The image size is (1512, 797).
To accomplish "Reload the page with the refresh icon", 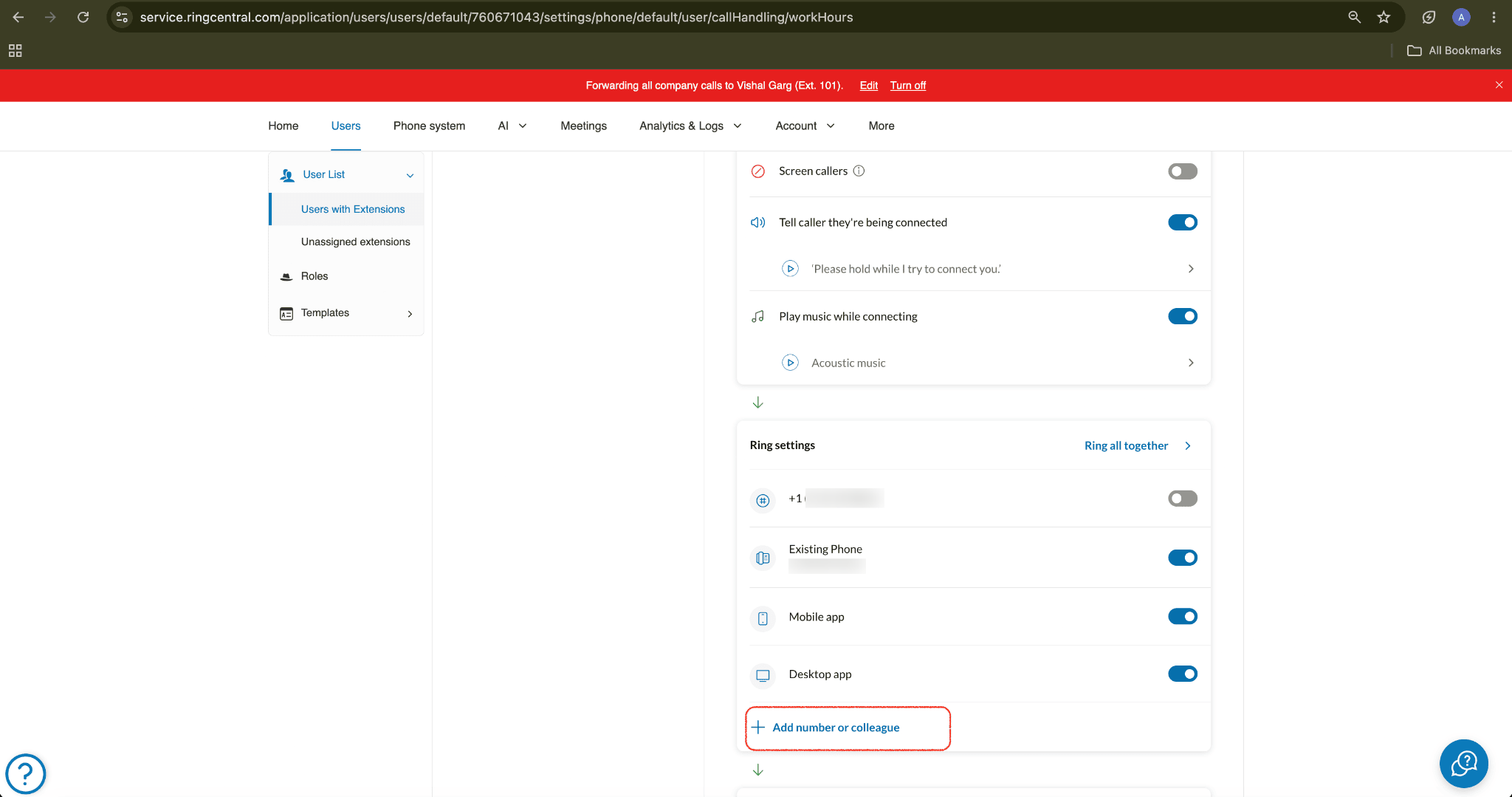I will coord(83,17).
